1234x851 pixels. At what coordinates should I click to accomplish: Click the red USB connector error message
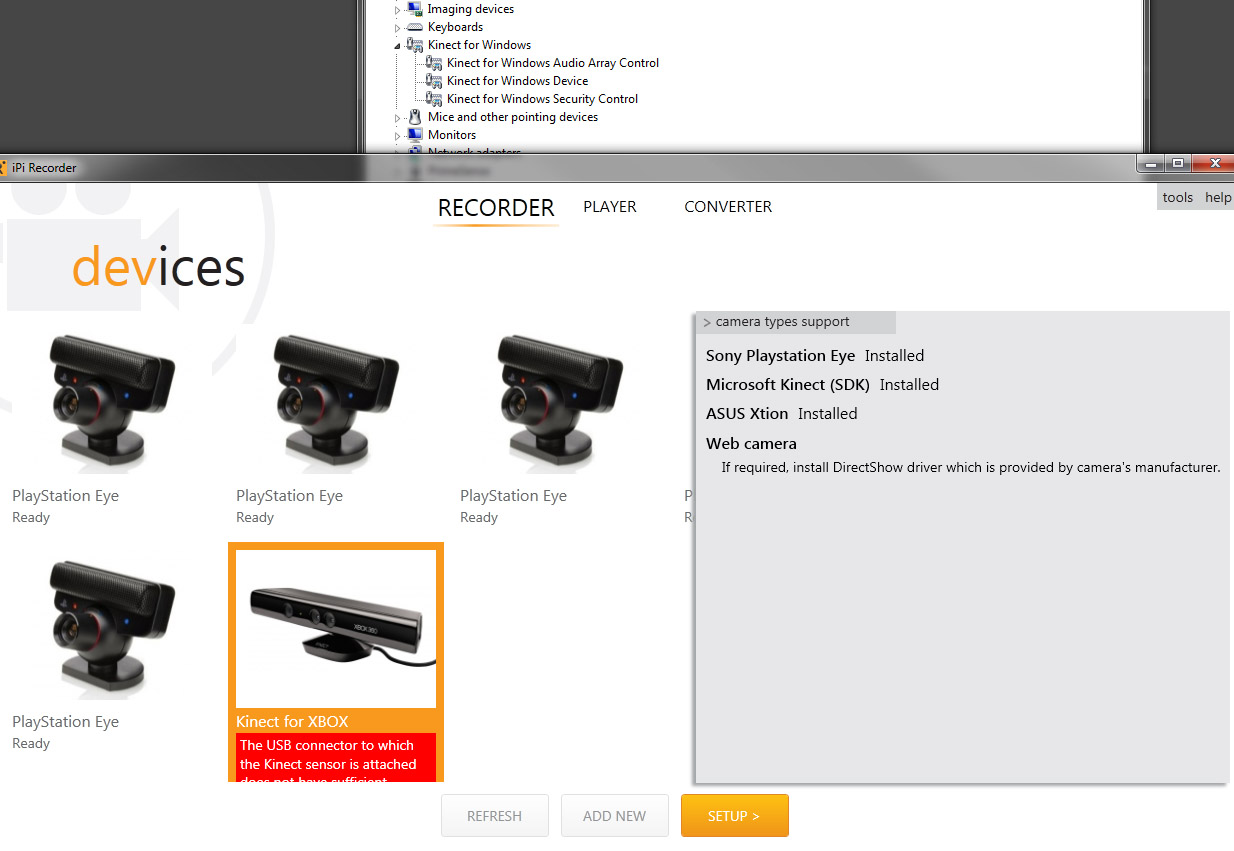pos(336,757)
